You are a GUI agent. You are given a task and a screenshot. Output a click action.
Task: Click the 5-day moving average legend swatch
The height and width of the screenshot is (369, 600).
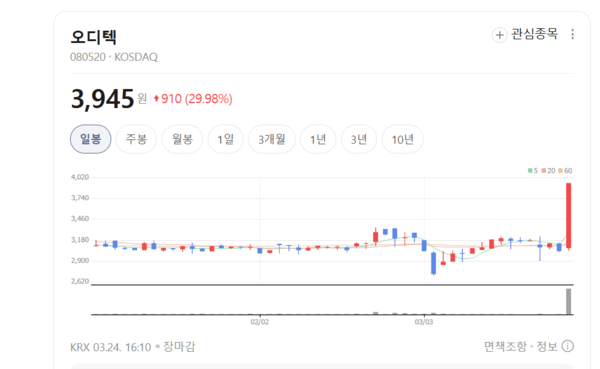tap(530, 171)
